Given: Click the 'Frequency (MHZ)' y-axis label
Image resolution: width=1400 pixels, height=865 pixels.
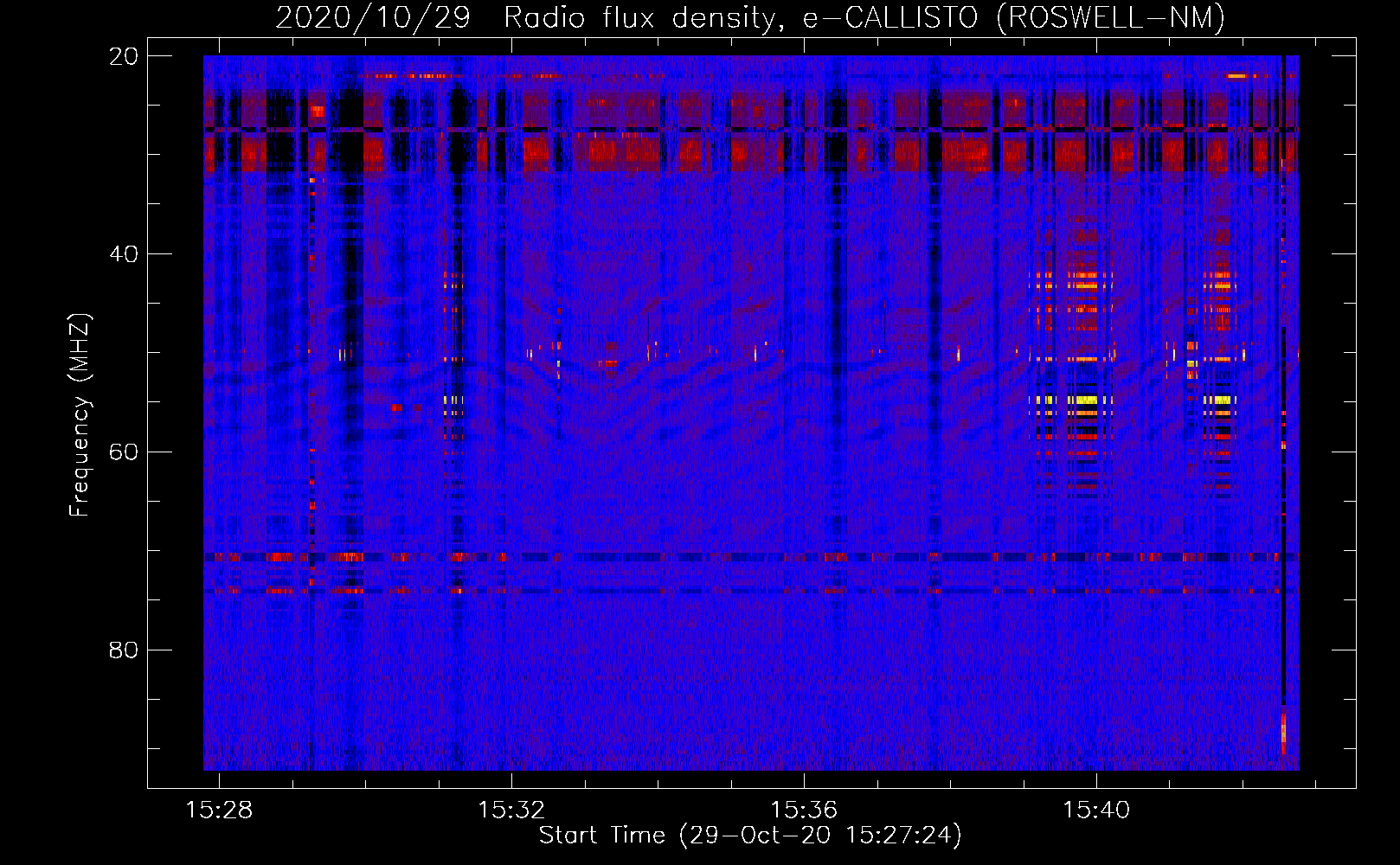Looking at the screenshot, I should click(x=80, y=415).
